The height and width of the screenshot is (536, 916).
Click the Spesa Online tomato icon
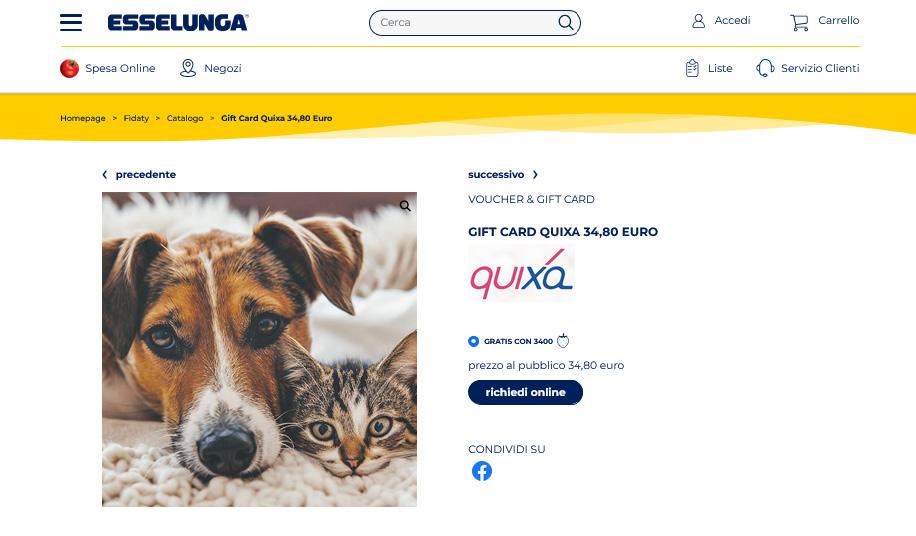[x=70, y=68]
